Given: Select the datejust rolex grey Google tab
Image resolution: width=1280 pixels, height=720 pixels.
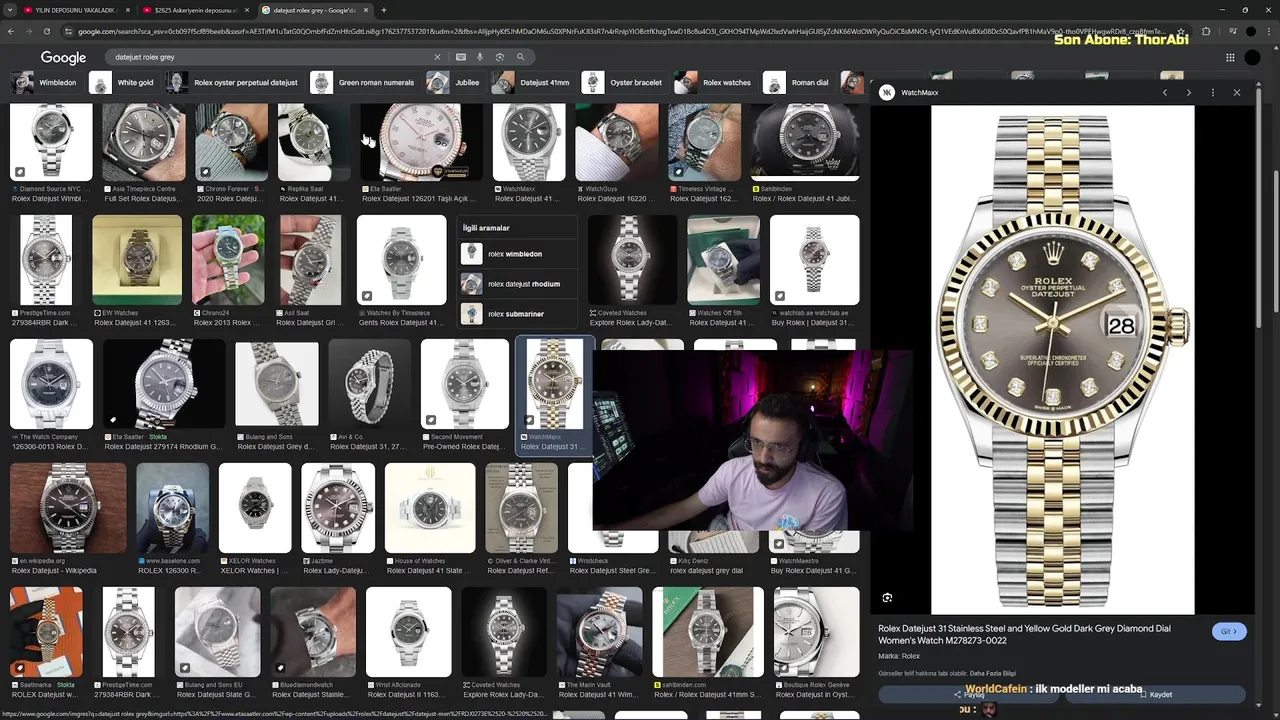Looking at the screenshot, I should click(314, 10).
